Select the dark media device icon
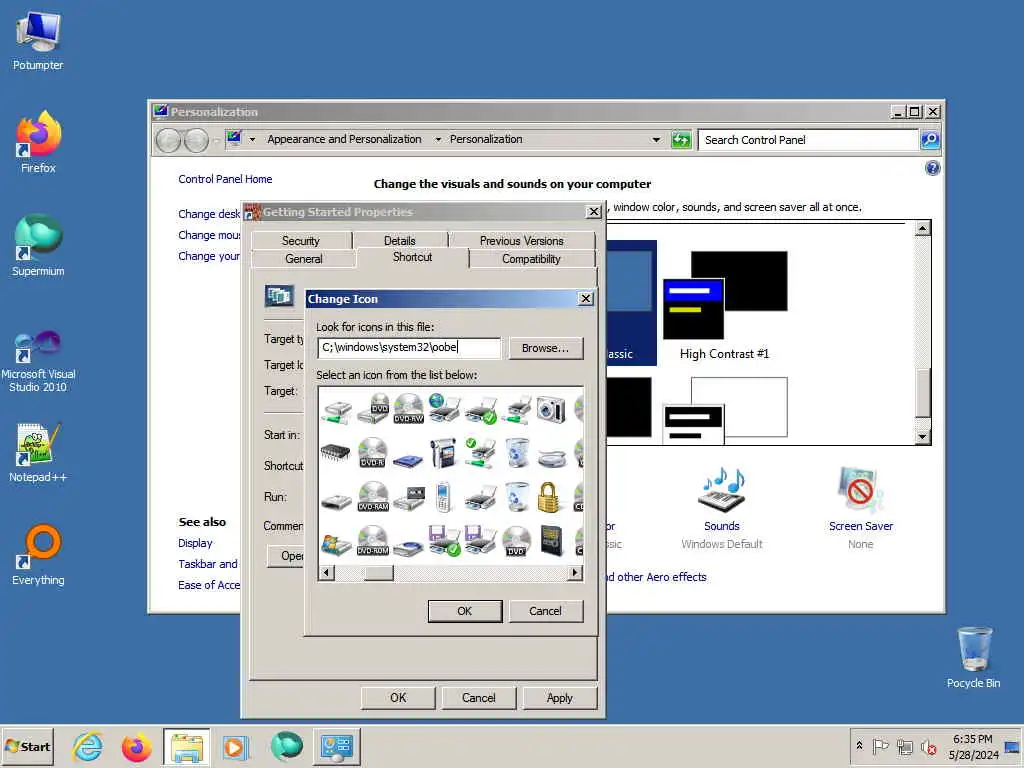This screenshot has height=768, width=1024. click(552, 541)
